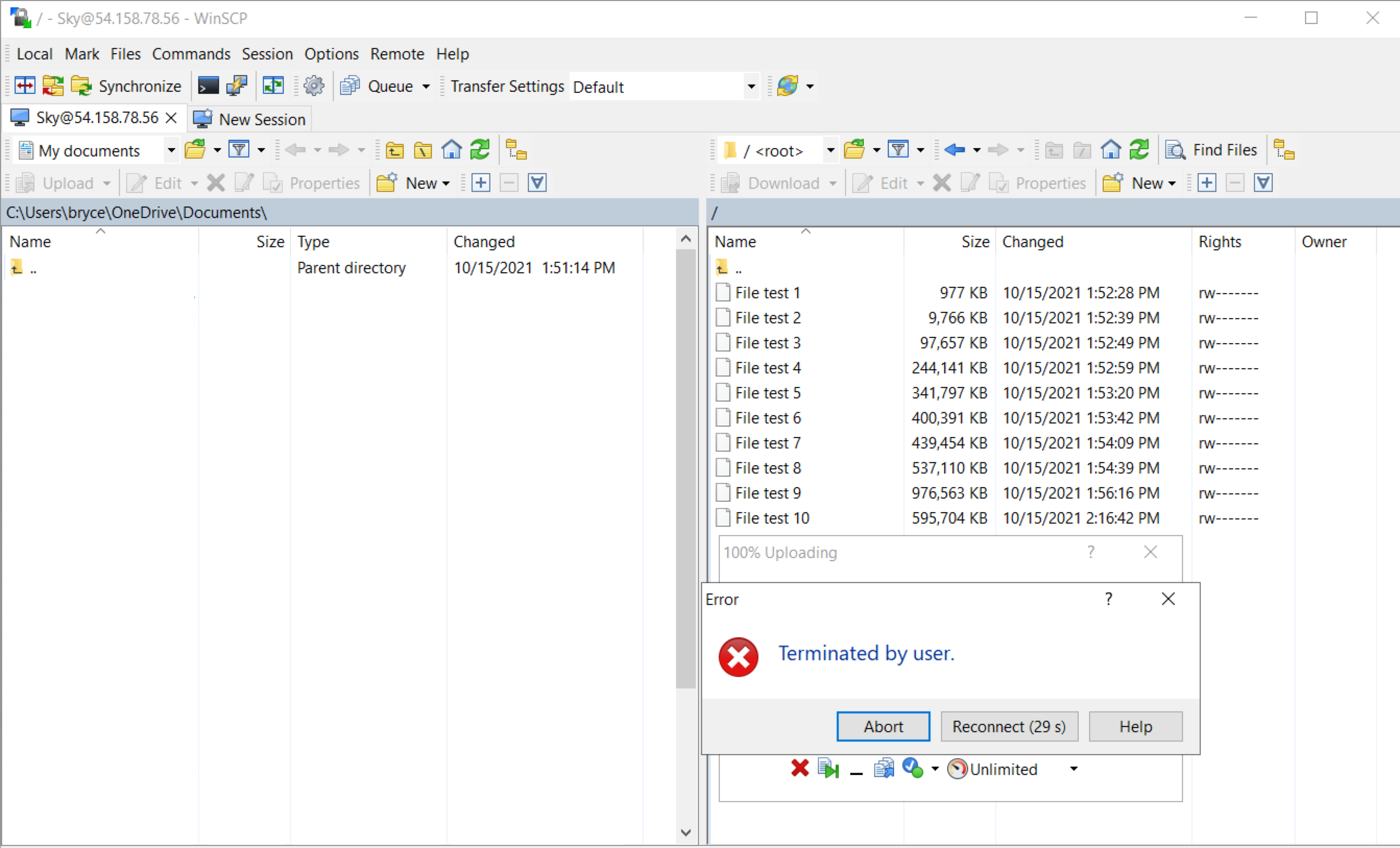Open the Options menu
Viewport: 1400px width, 848px height.
tap(331, 54)
